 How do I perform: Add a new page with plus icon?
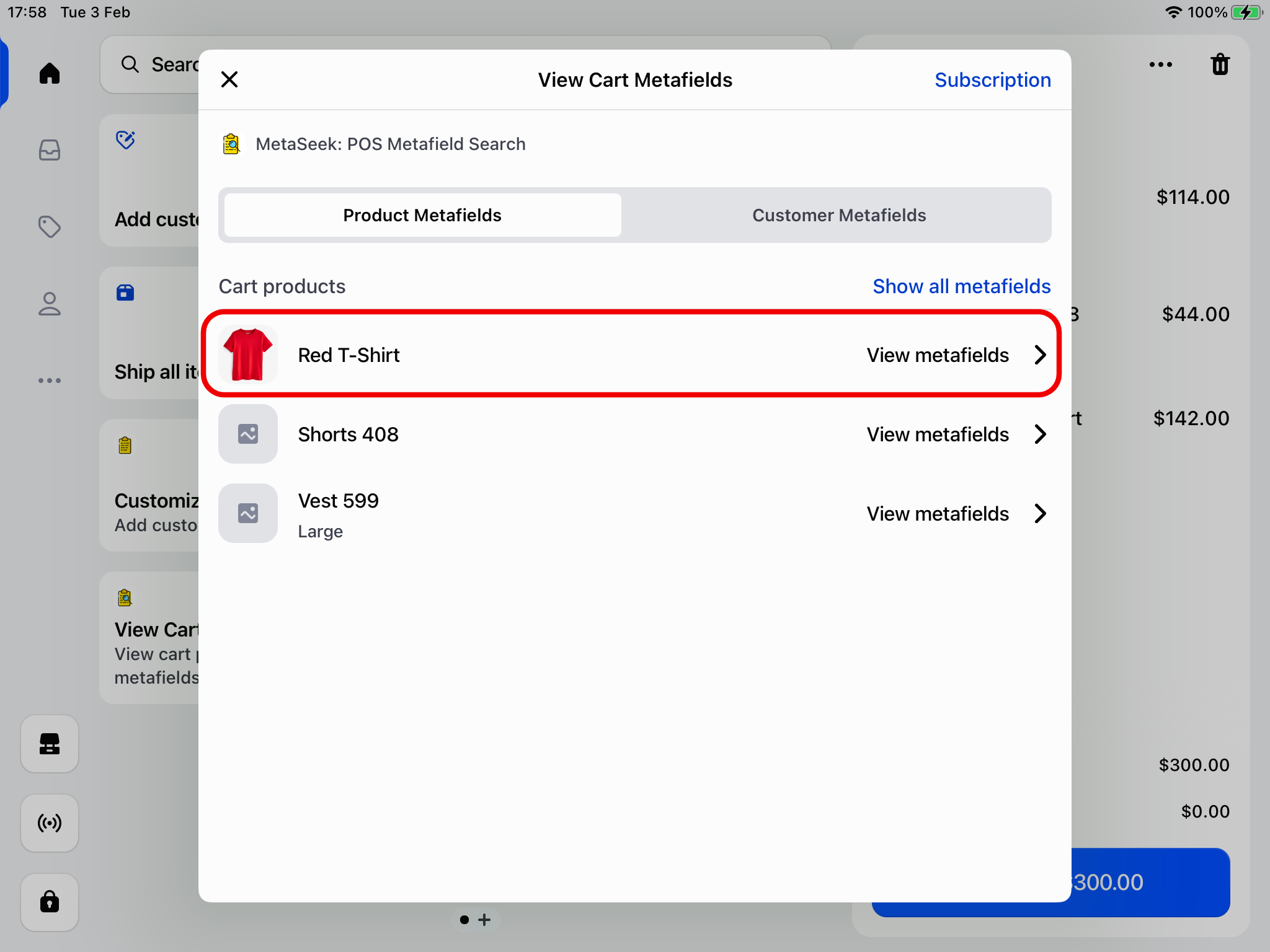coord(485,920)
